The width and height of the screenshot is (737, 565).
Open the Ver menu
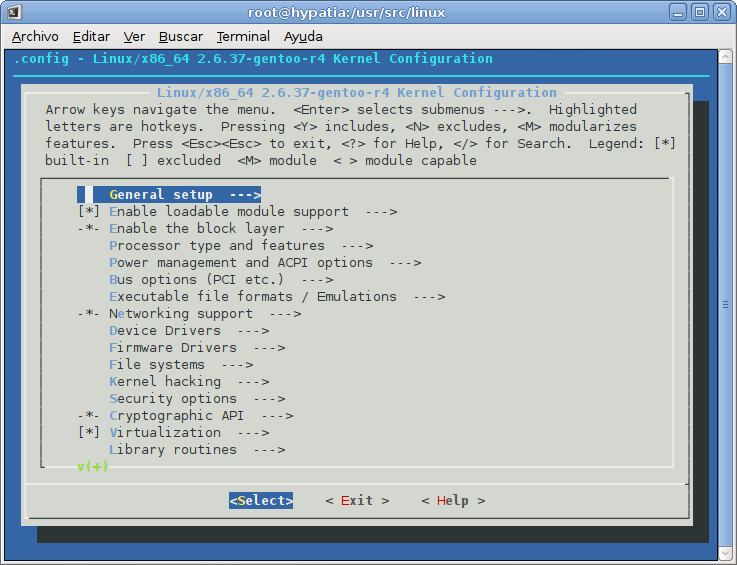tap(134, 37)
